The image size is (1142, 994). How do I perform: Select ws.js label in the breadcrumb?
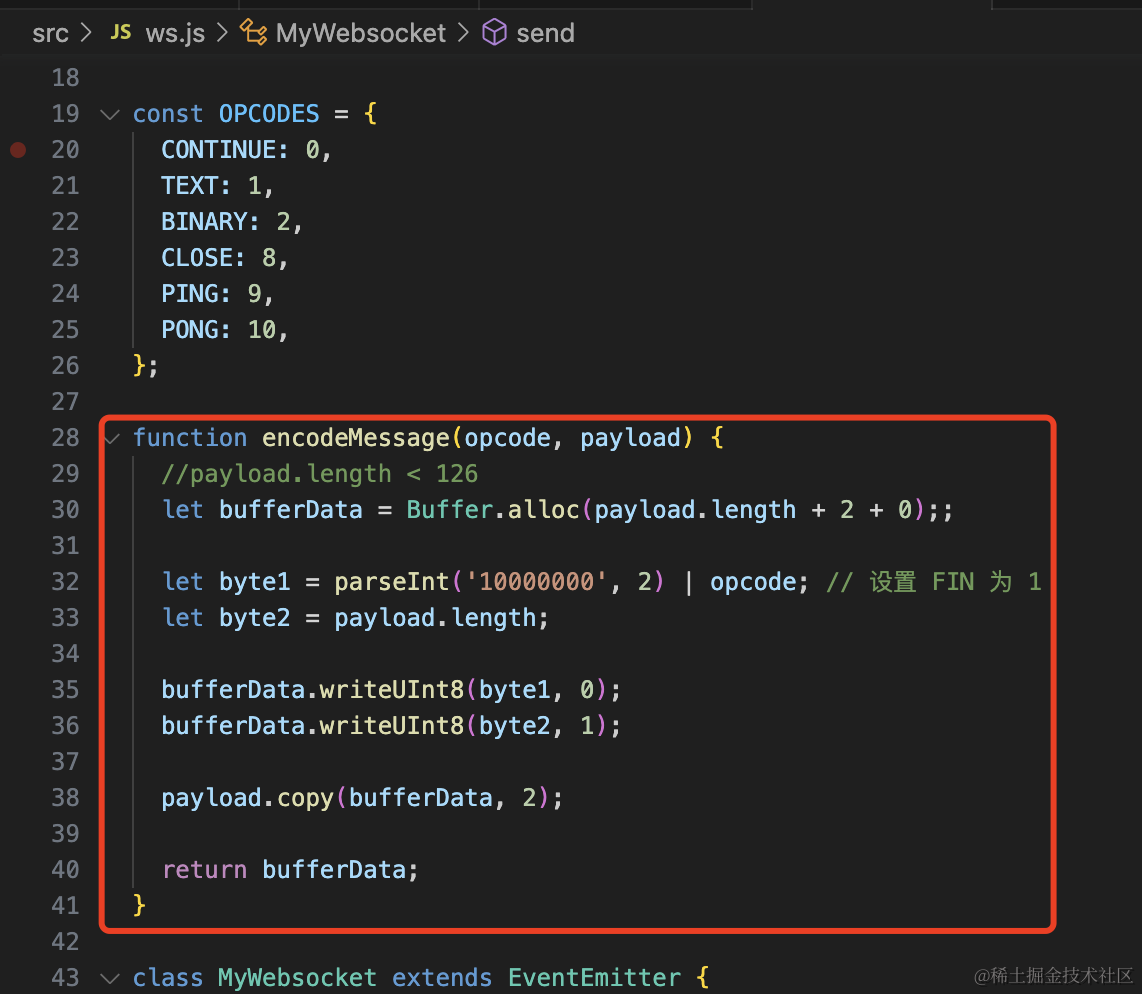pyautogui.click(x=175, y=33)
